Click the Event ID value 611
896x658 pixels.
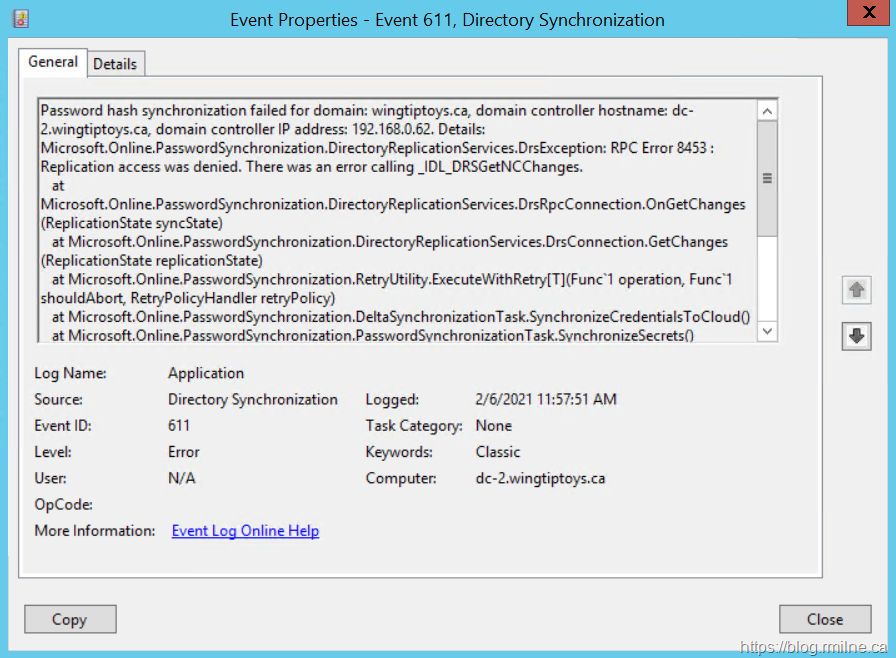click(x=179, y=425)
